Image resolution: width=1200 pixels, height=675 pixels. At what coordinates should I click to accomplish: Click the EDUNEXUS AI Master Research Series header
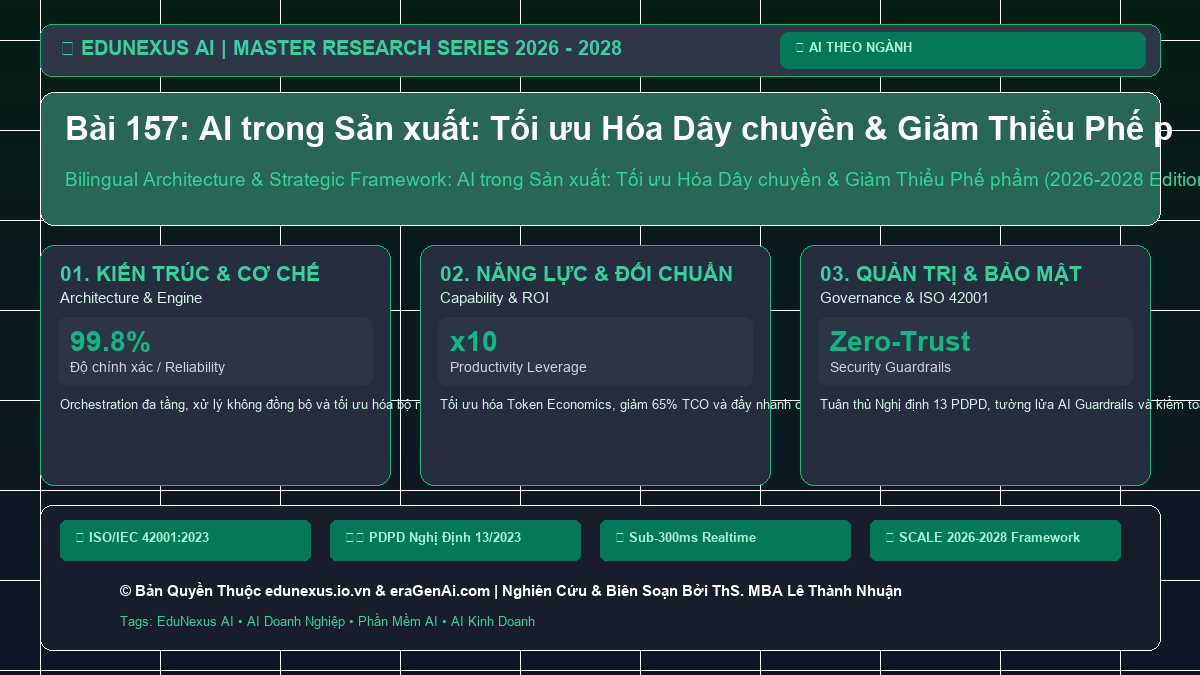coord(341,48)
